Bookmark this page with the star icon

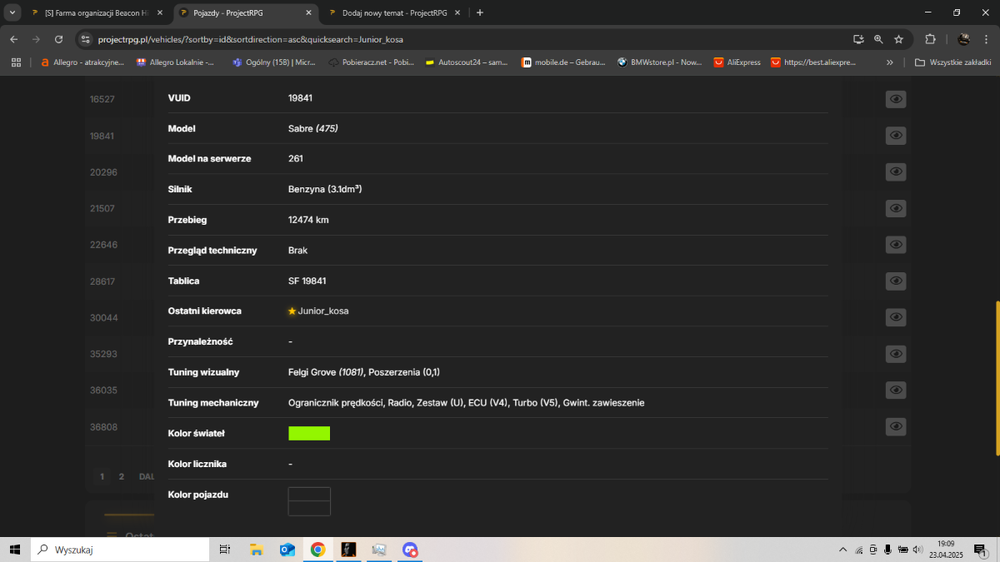899,40
